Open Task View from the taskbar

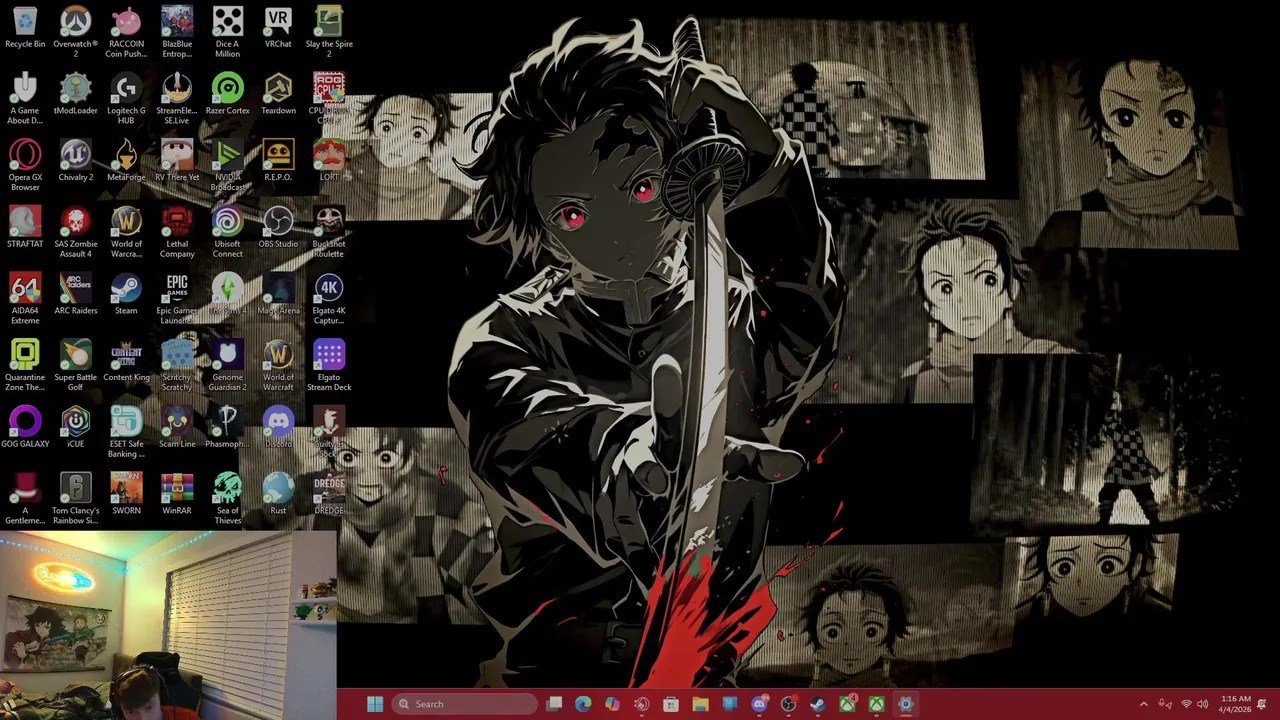point(554,704)
